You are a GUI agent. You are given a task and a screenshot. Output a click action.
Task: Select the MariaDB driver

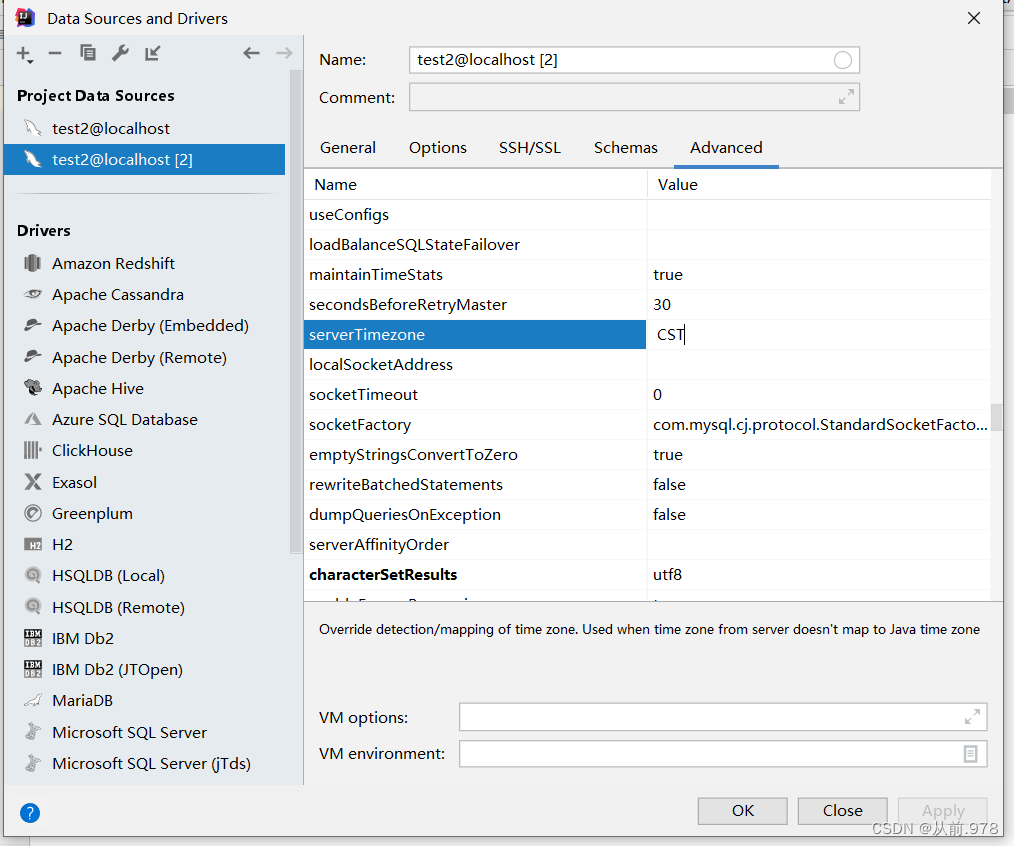[x=82, y=700]
